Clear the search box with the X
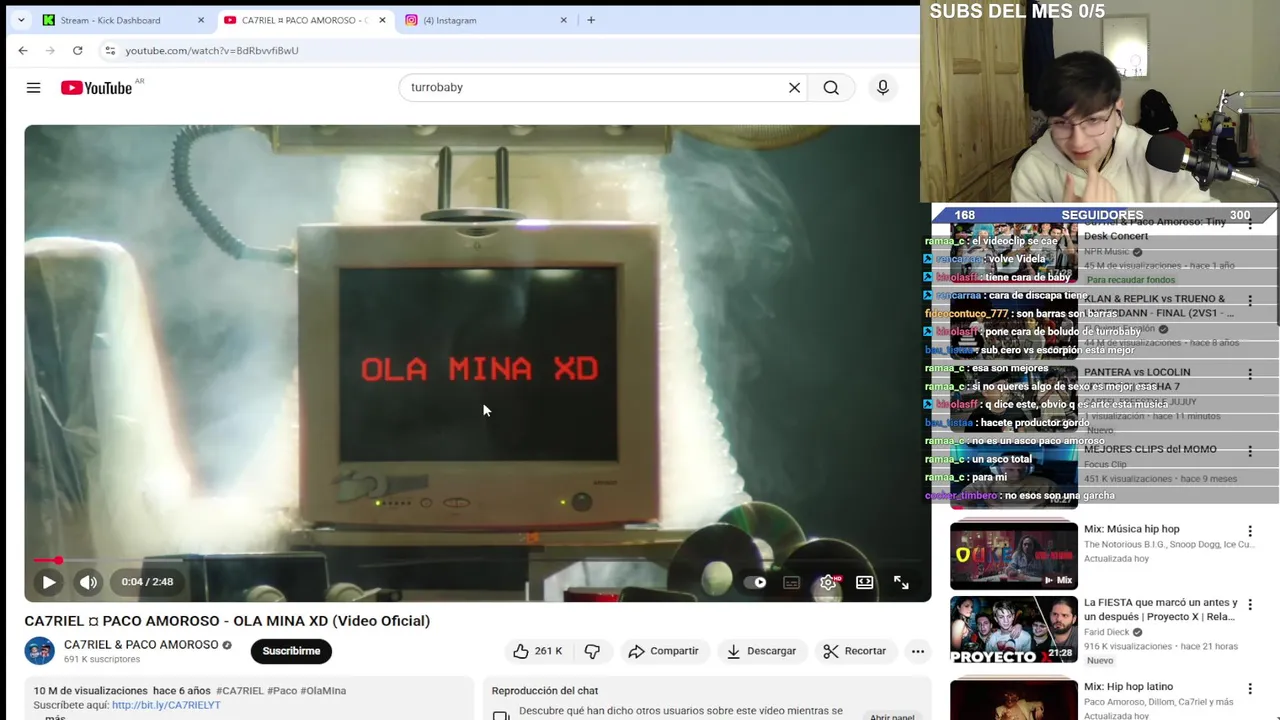 pos(794,88)
